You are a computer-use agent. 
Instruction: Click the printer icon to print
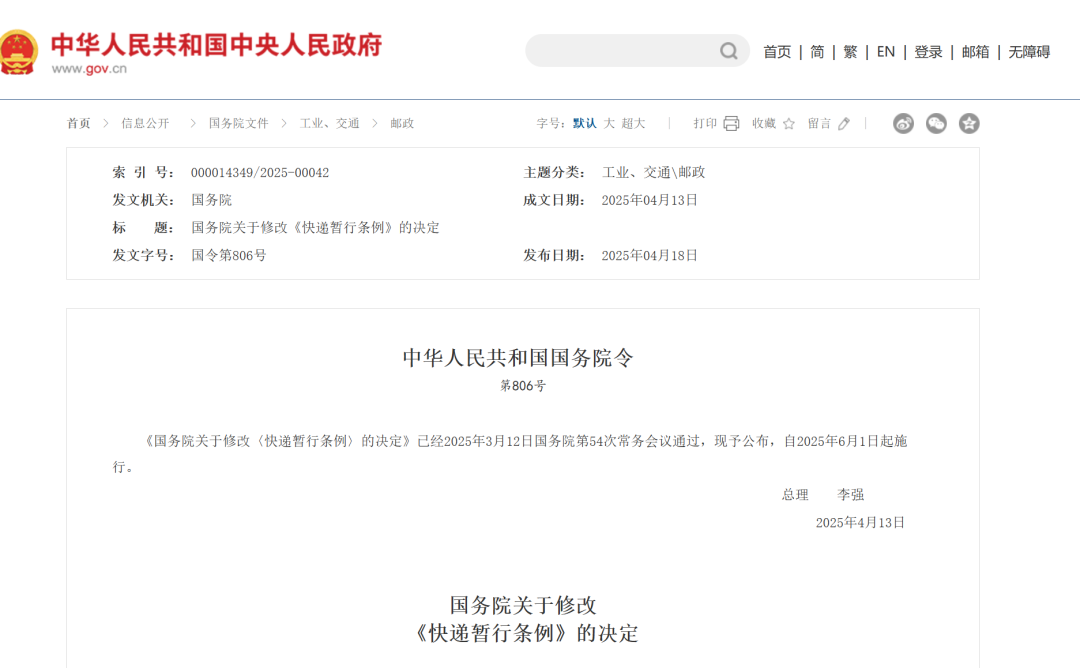(x=732, y=123)
